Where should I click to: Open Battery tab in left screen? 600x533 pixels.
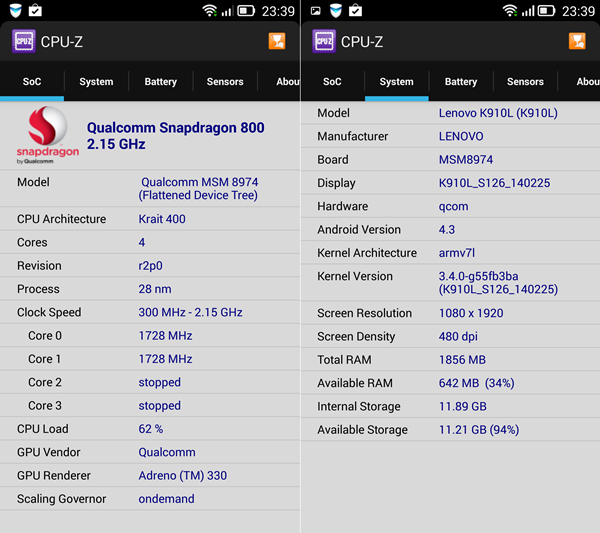click(161, 81)
